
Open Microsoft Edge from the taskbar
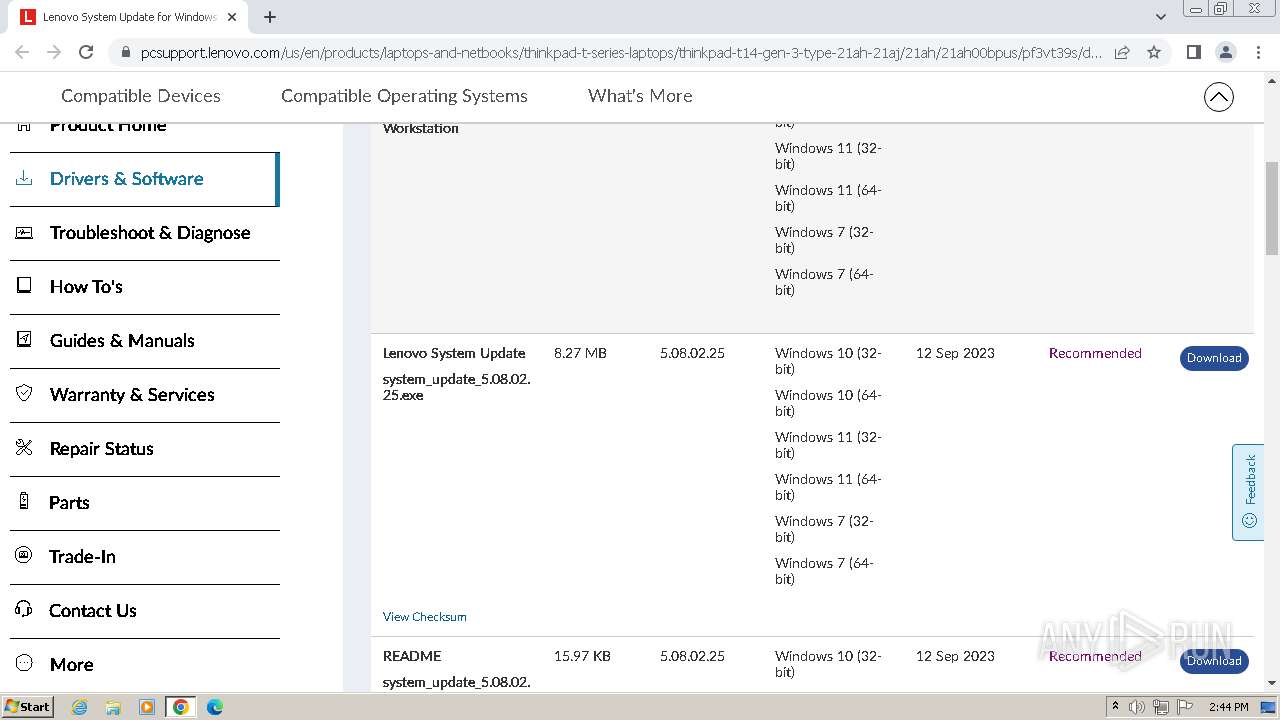click(215, 707)
